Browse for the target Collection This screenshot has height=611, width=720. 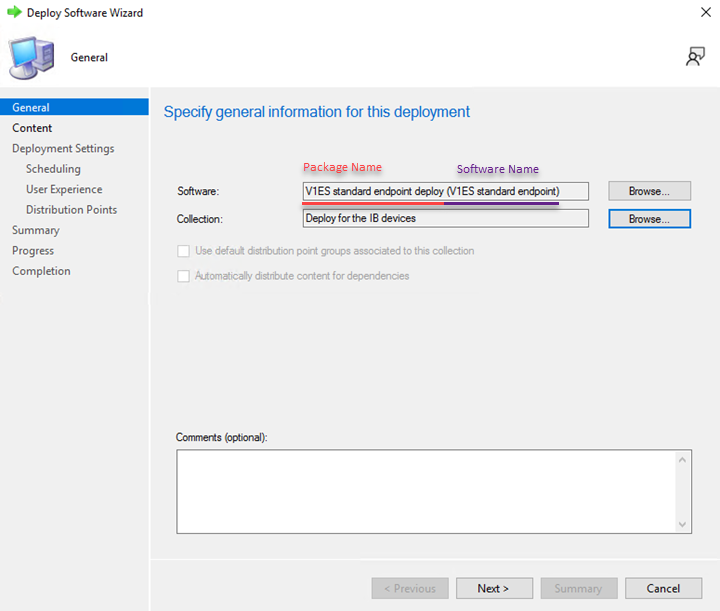(x=649, y=218)
